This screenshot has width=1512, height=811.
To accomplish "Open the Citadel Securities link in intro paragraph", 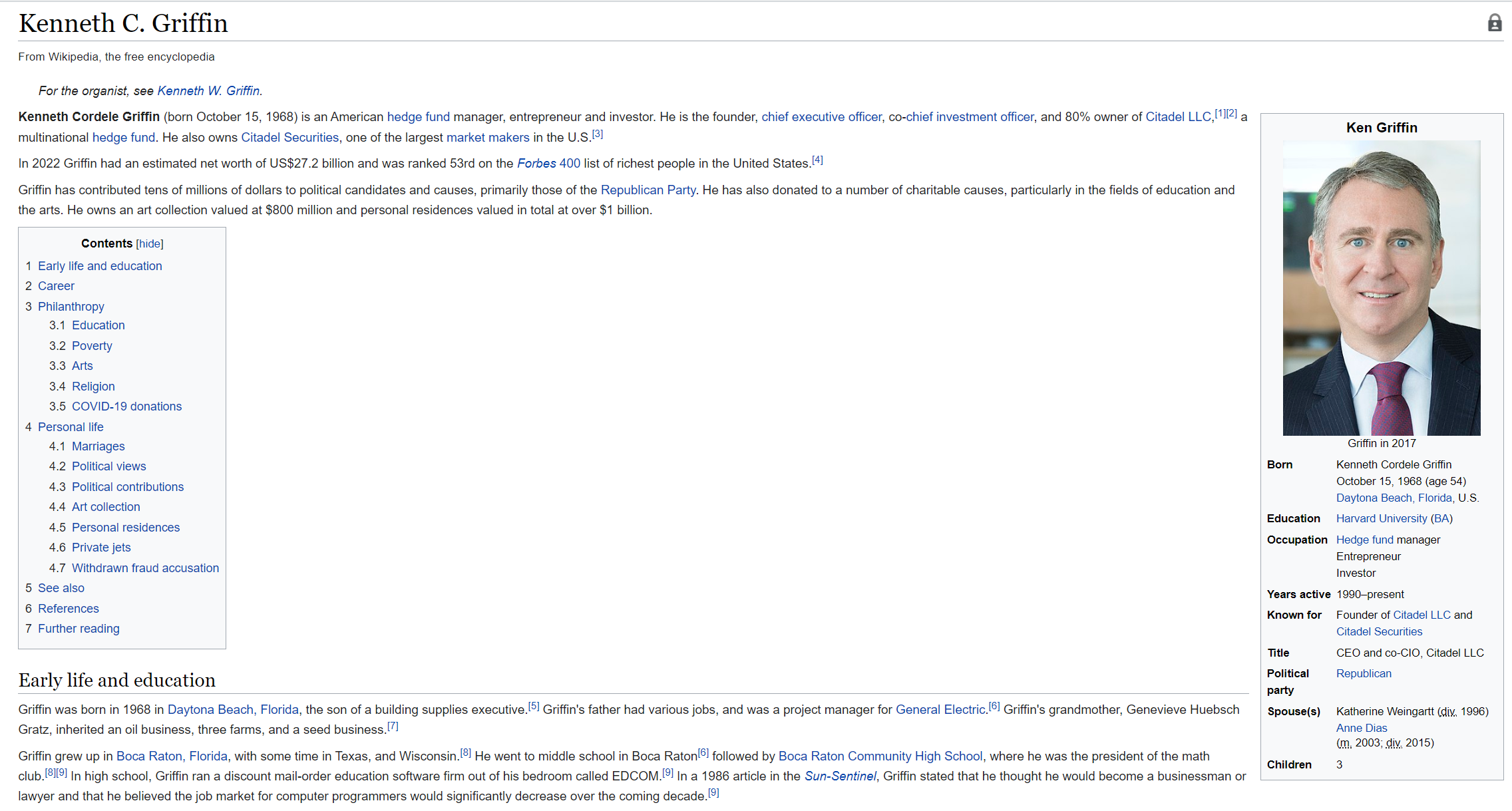I will (x=289, y=138).
